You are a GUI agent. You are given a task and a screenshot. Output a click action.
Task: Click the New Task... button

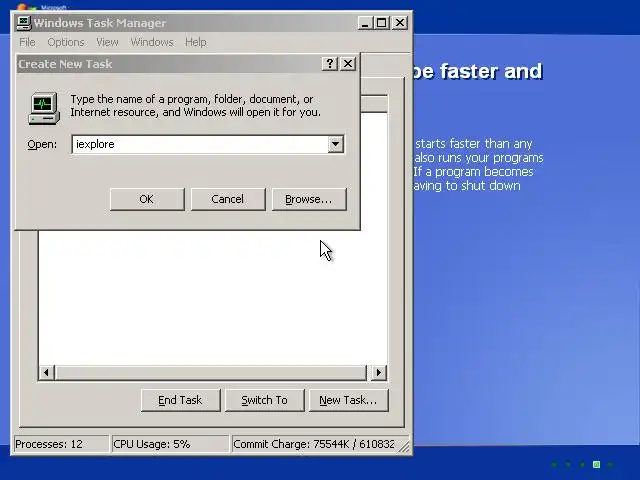(x=349, y=400)
